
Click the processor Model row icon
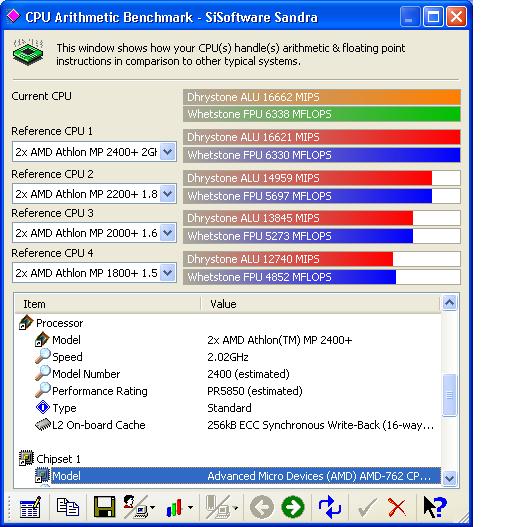click(42, 339)
